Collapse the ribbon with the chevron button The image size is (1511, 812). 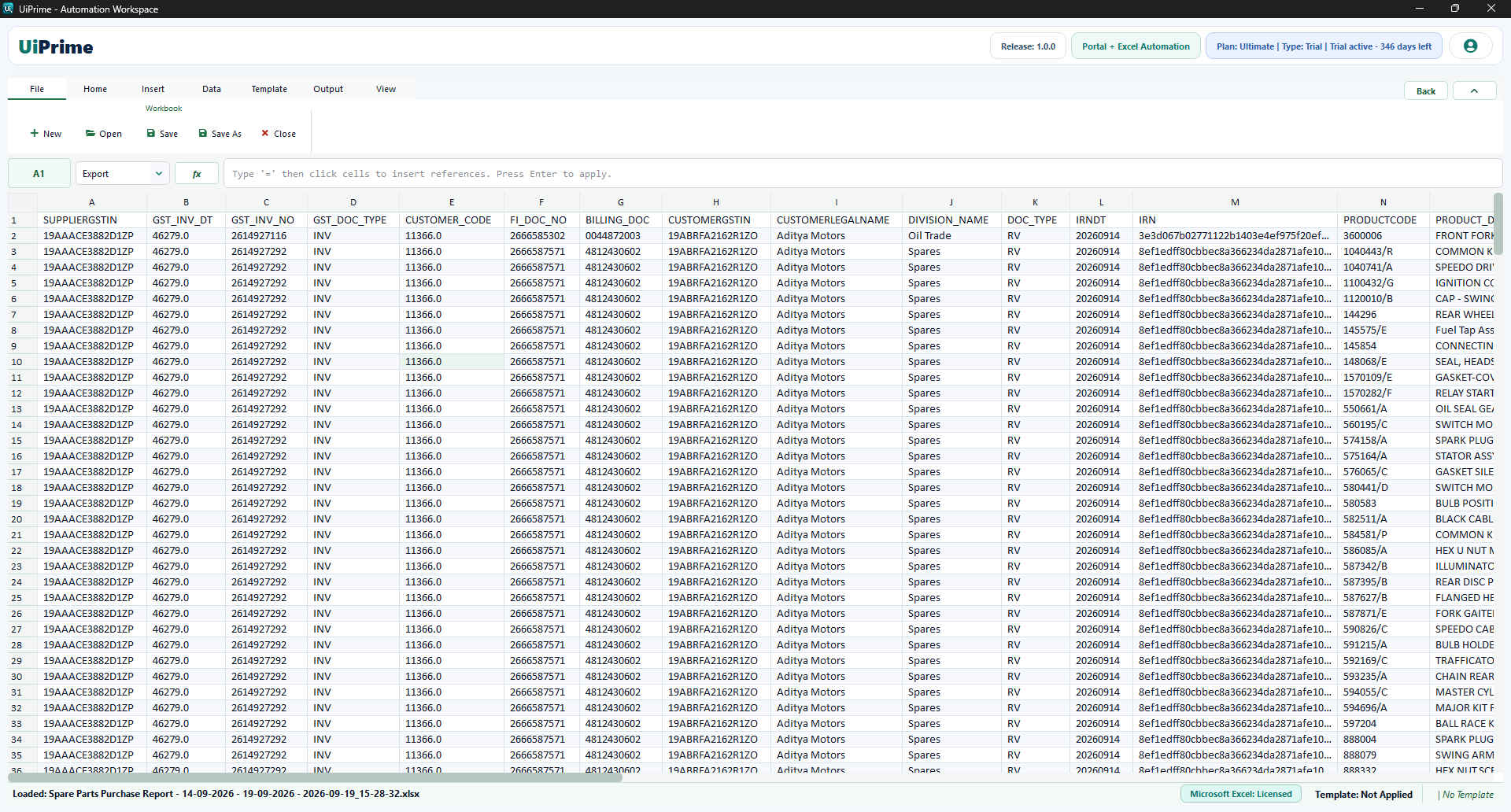click(x=1474, y=91)
